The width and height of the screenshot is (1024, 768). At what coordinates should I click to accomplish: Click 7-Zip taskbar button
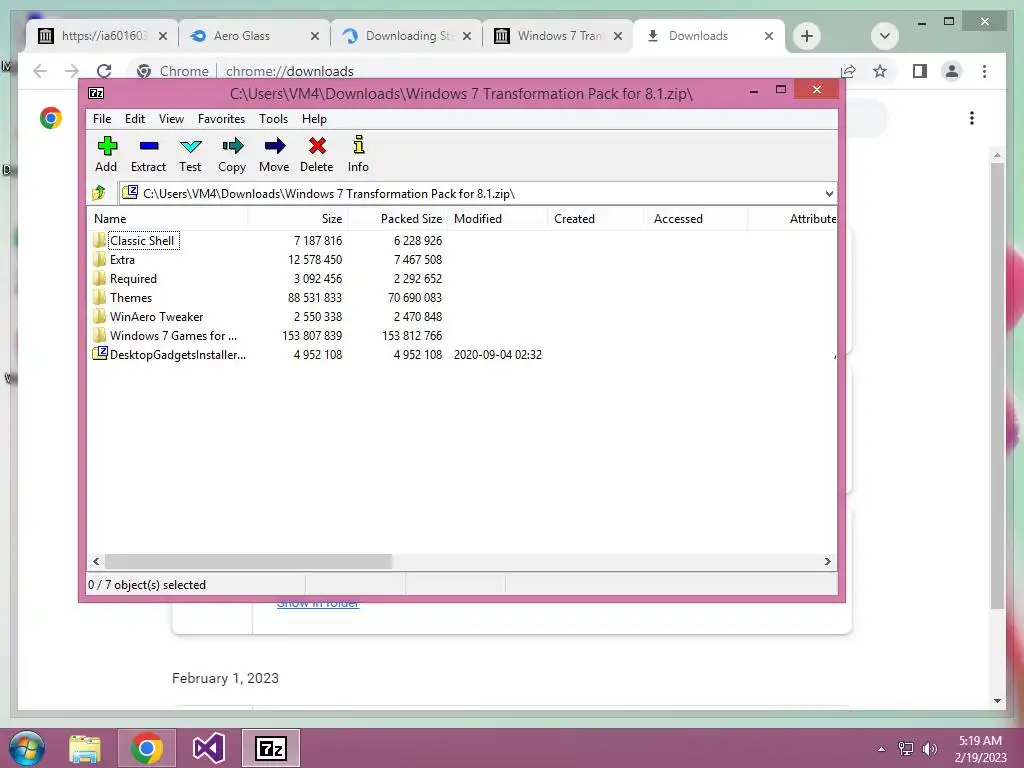(271, 748)
